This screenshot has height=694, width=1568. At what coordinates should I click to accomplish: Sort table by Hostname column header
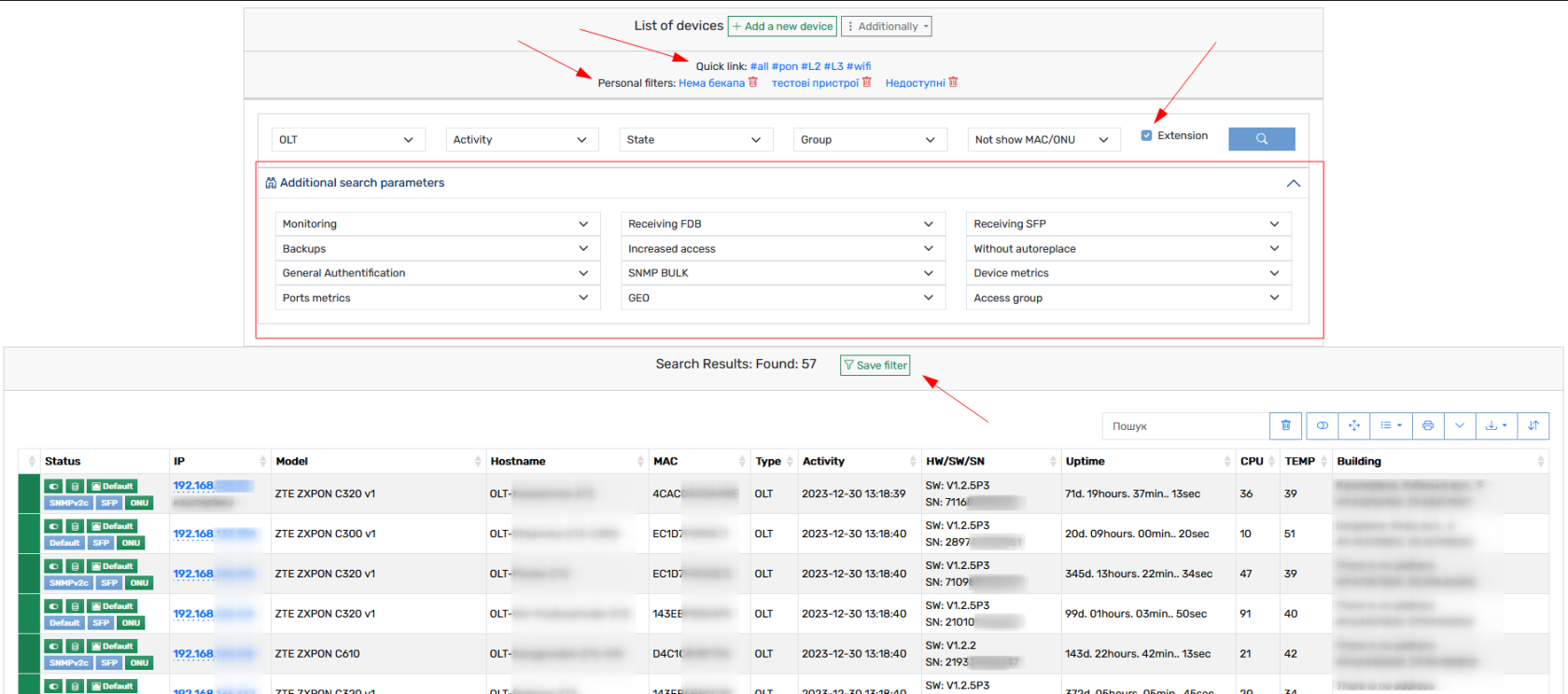[518, 461]
